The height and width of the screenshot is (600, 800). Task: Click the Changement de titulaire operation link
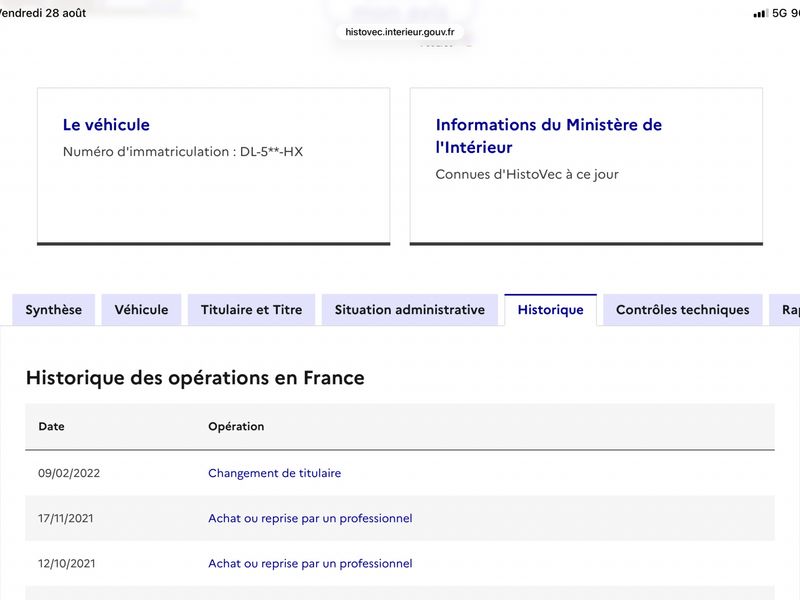pos(274,473)
